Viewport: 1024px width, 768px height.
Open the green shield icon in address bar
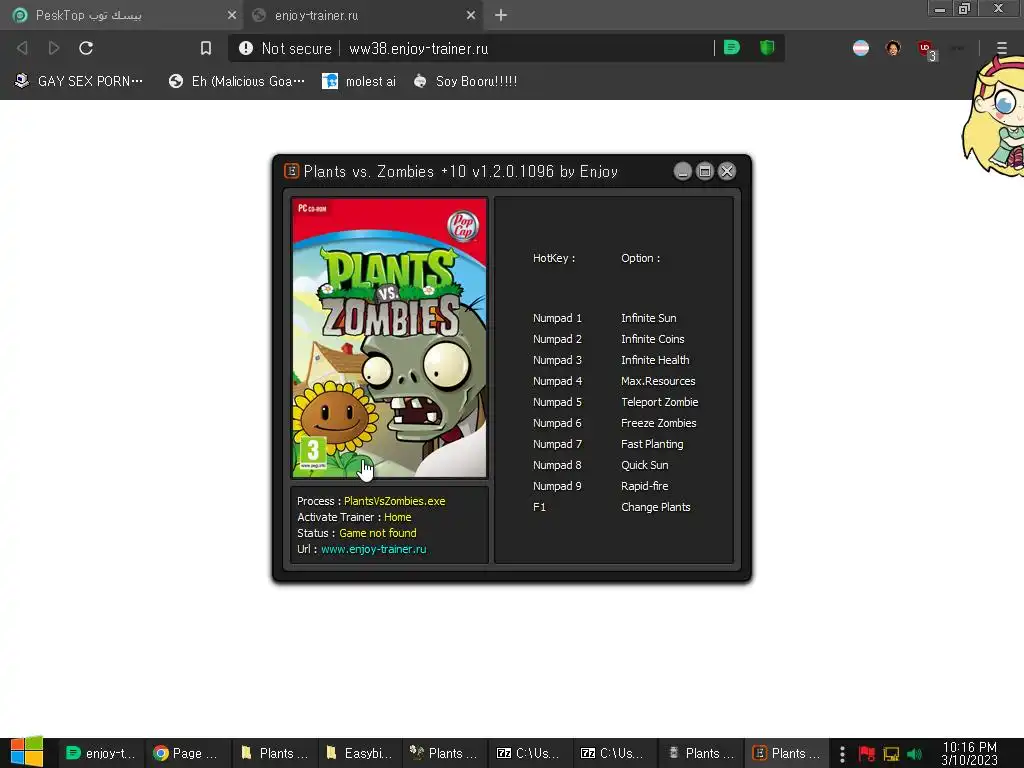click(767, 48)
